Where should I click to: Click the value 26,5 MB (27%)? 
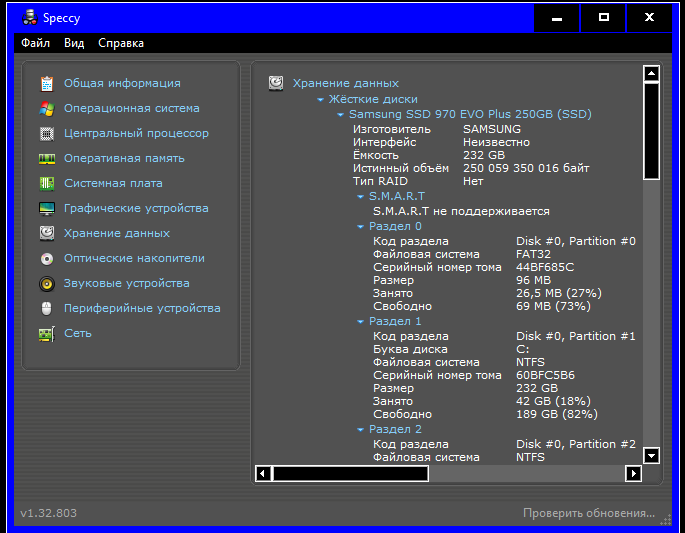559,293
